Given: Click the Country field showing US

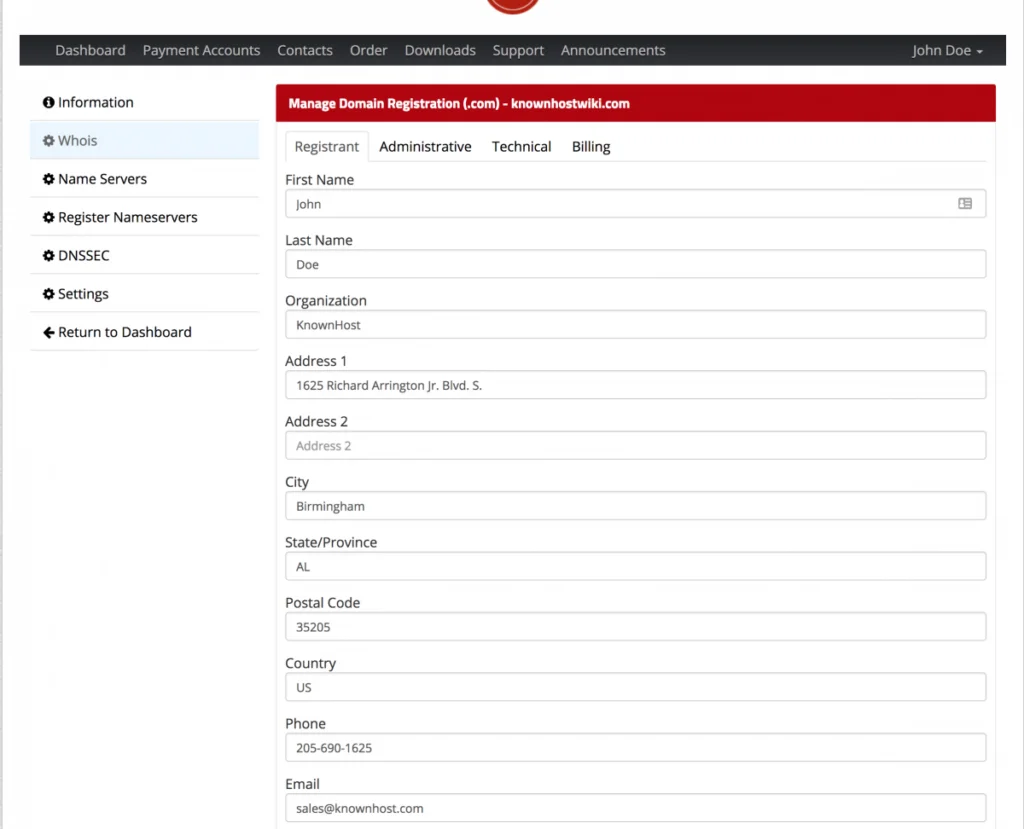Looking at the screenshot, I should (635, 687).
